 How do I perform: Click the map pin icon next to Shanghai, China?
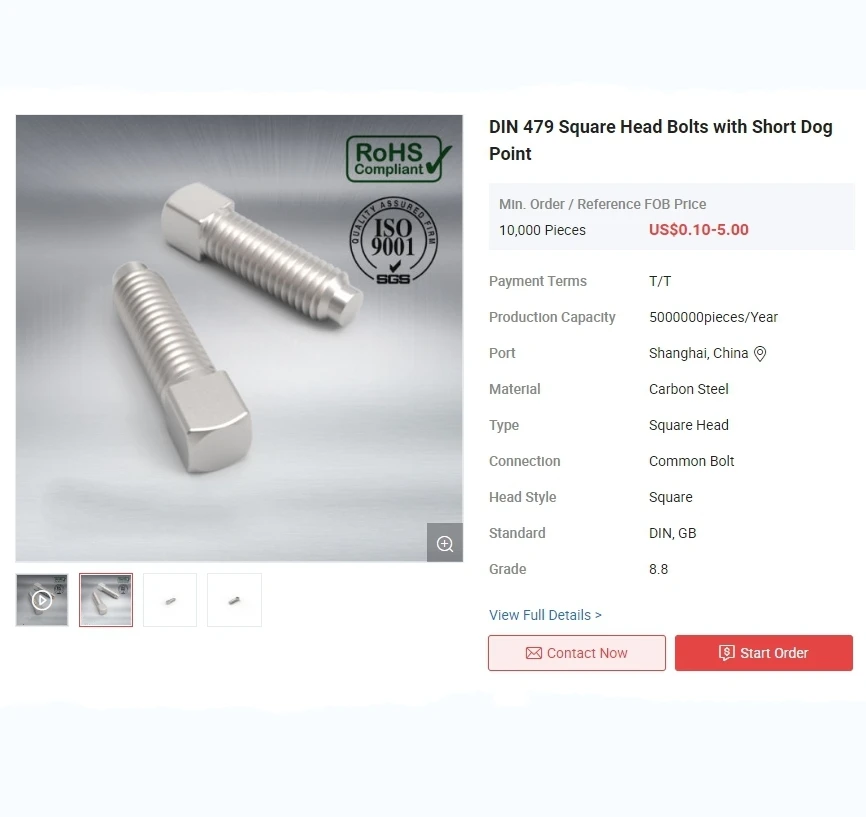click(760, 354)
